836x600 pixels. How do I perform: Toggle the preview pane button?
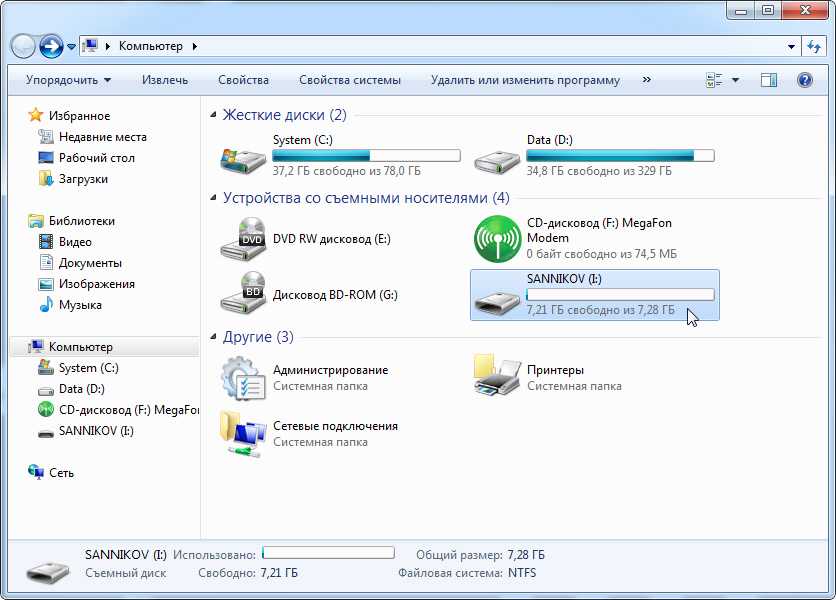[768, 80]
